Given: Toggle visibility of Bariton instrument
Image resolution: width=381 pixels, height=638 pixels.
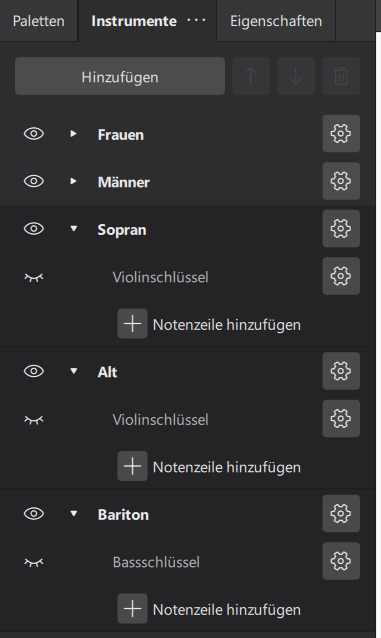Looking at the screenshot, I should [x=34, y=514].
